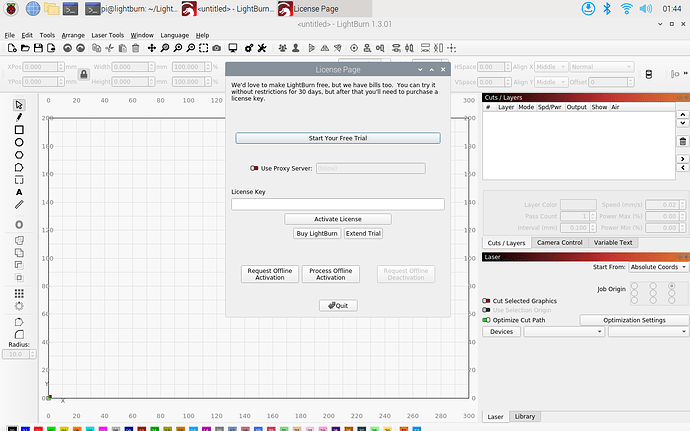Create a new project file
Viewport: 690px width, 431px height.
click(x=12, y=48)
